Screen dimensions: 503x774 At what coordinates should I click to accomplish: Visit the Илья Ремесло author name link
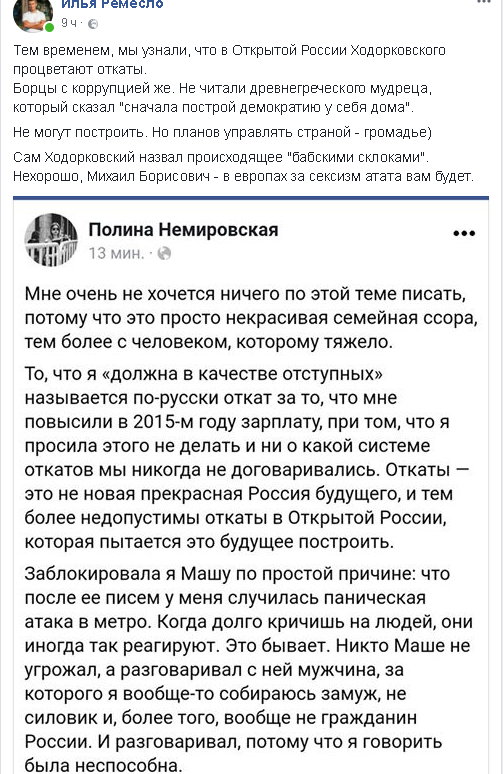click(x=112, y=4)
